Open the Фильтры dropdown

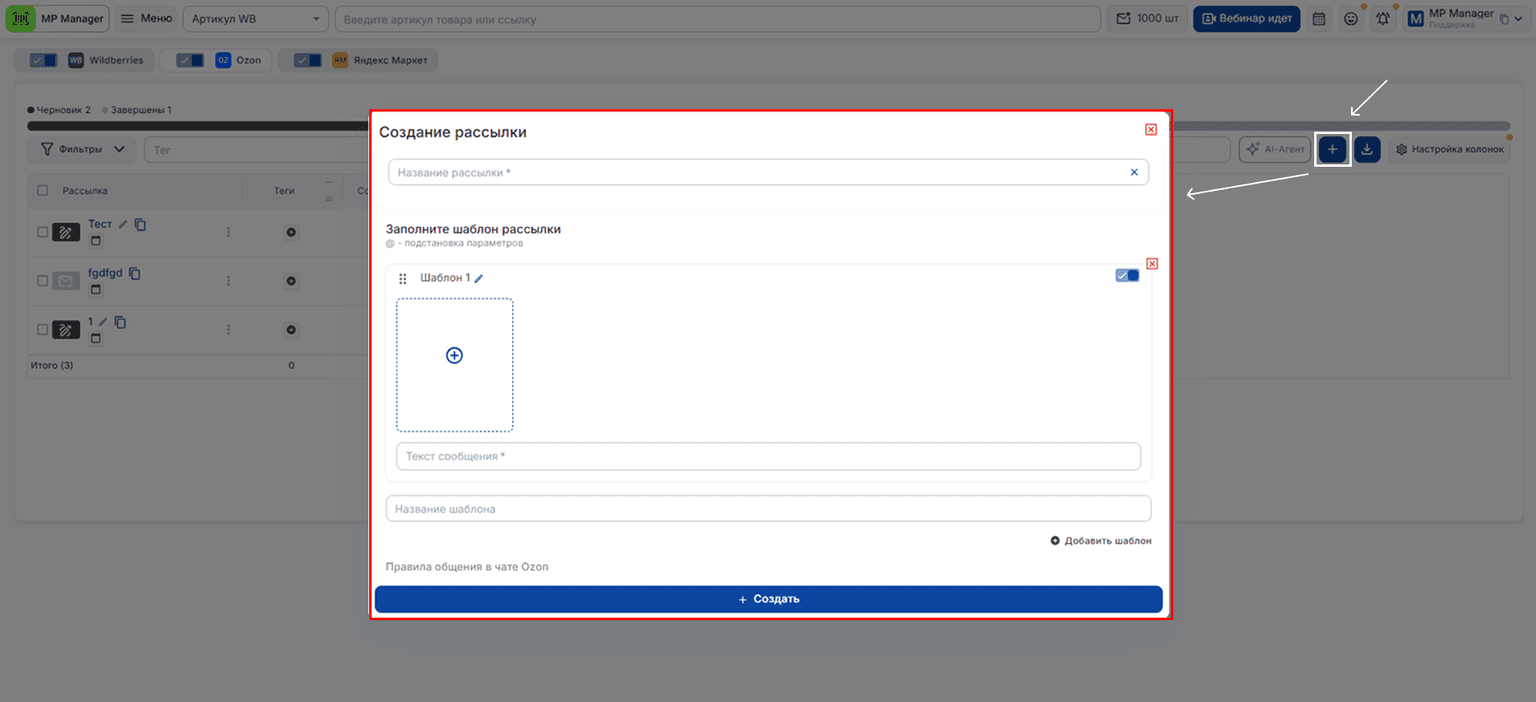tap(82, 149)
